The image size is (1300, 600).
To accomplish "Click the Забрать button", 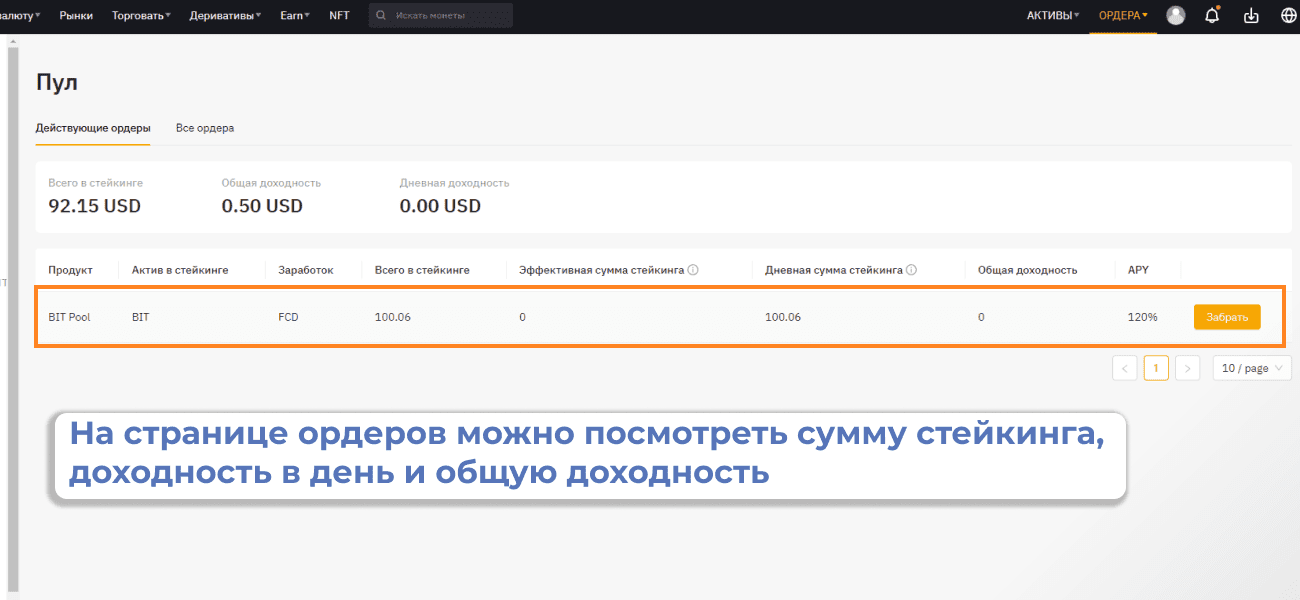I will tap(1227, 316).
